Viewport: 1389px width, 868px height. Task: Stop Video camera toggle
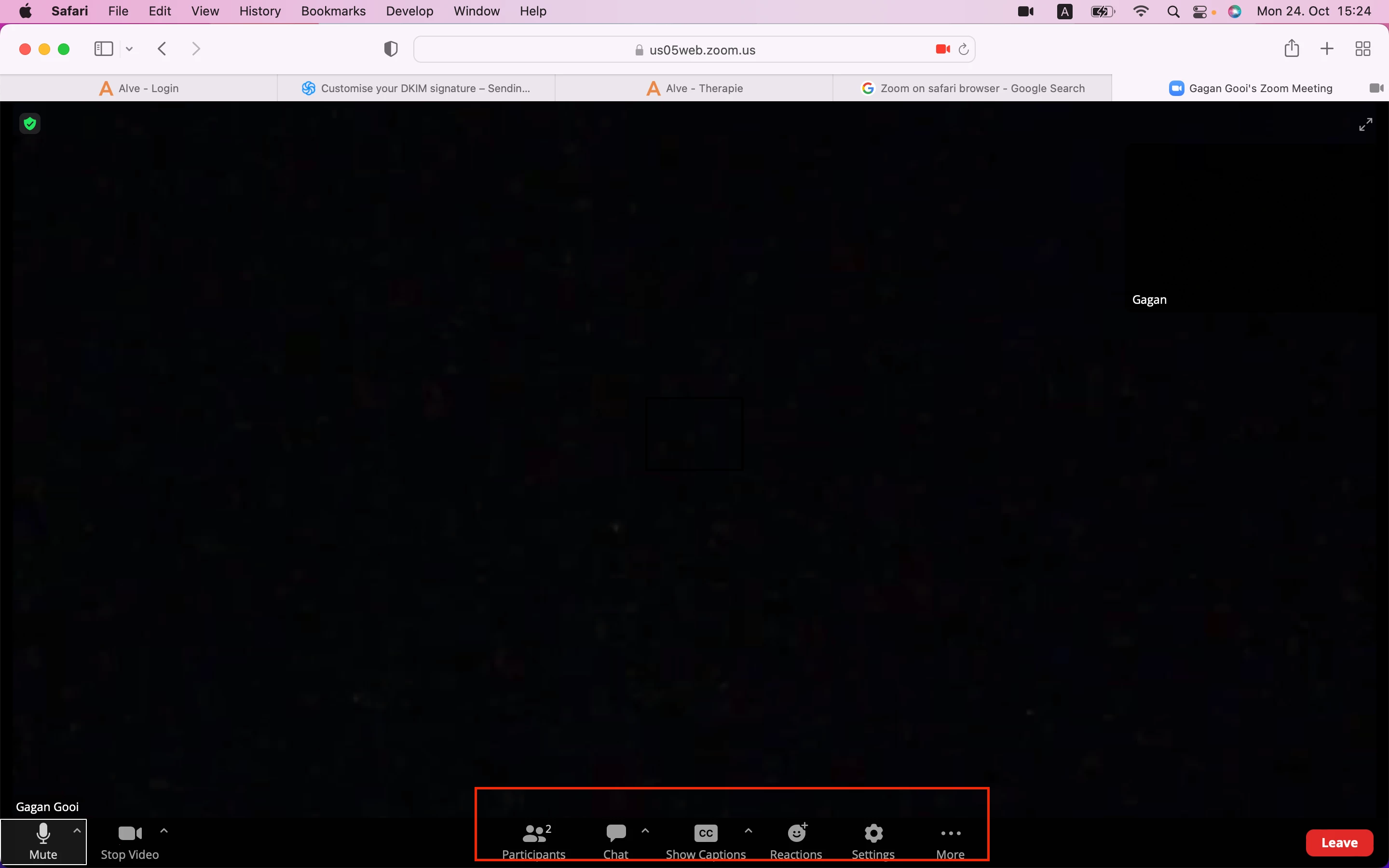(x=130, y=841)
